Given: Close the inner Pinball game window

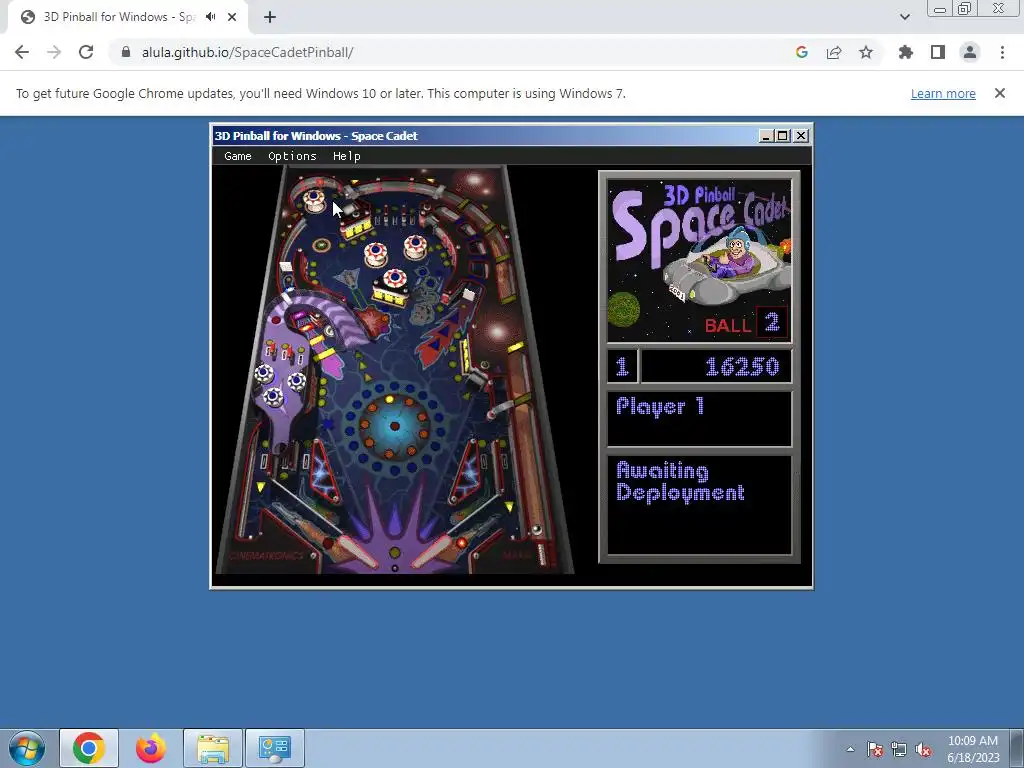Looking at the screenshot, I should [x=801, y=136].
